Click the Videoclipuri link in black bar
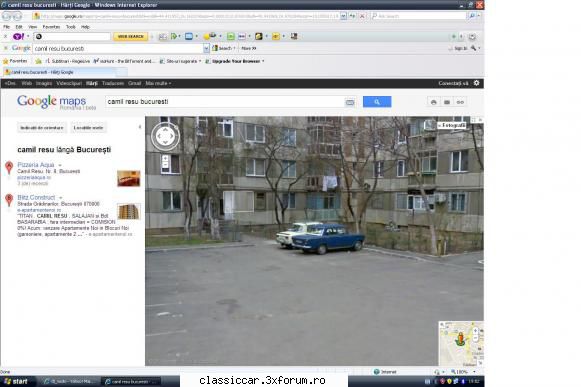This screenshot has width=581, height=387. 69,83
